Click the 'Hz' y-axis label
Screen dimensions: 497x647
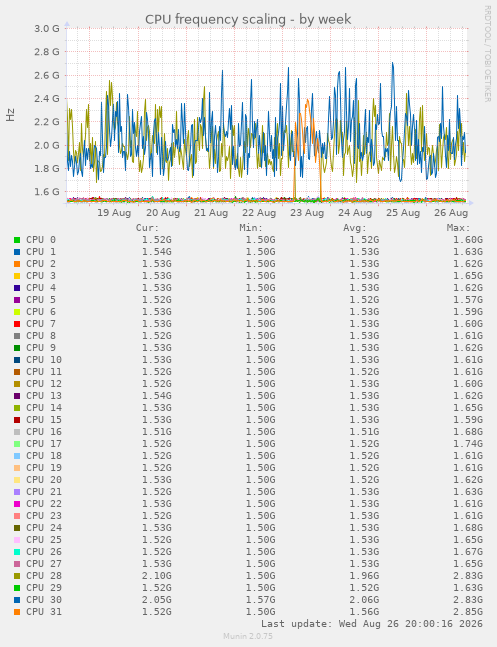[x=10, y=115]
